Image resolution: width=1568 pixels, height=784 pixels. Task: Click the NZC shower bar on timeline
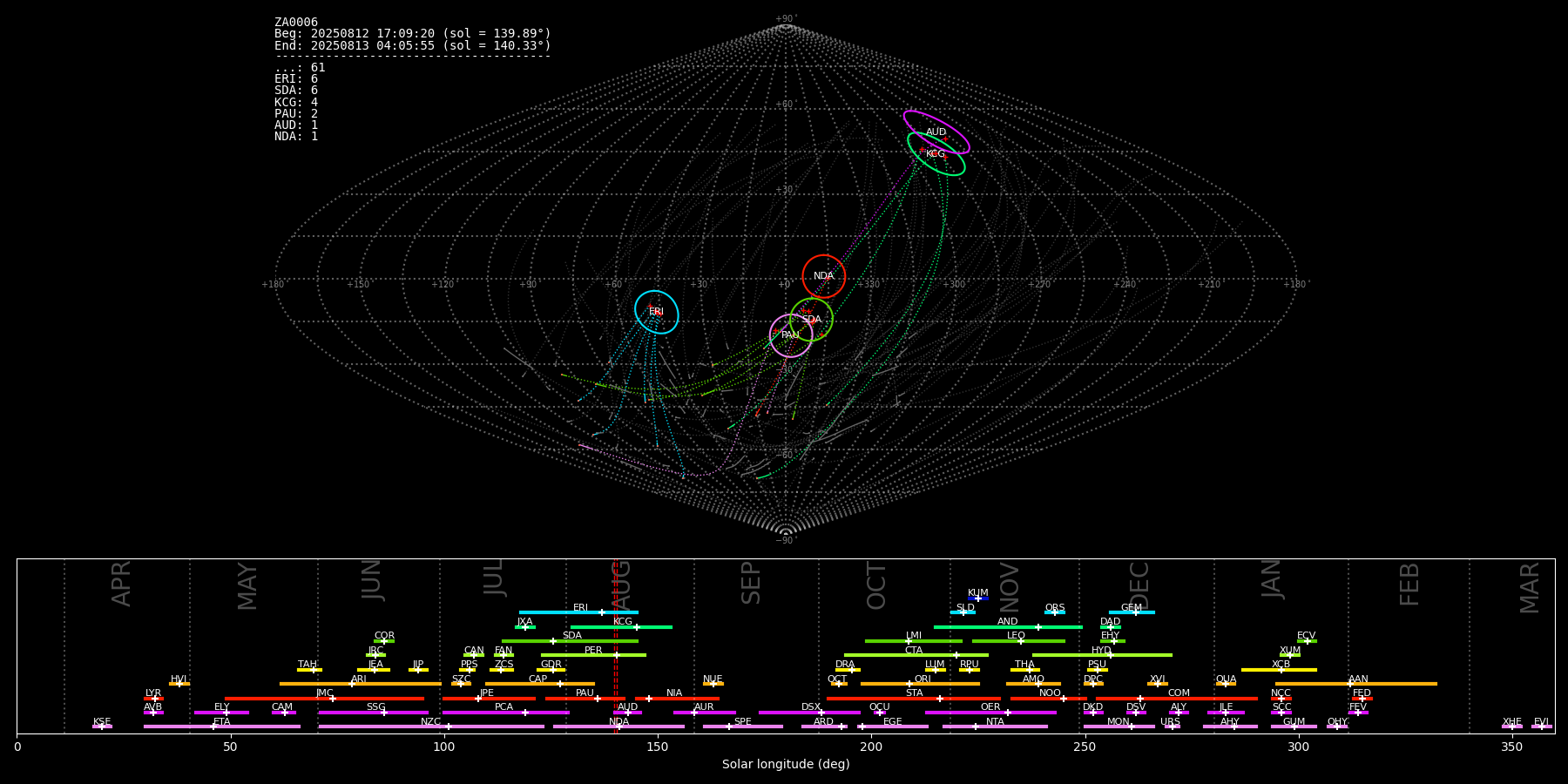pyautogui.click(x=431, y=727)
